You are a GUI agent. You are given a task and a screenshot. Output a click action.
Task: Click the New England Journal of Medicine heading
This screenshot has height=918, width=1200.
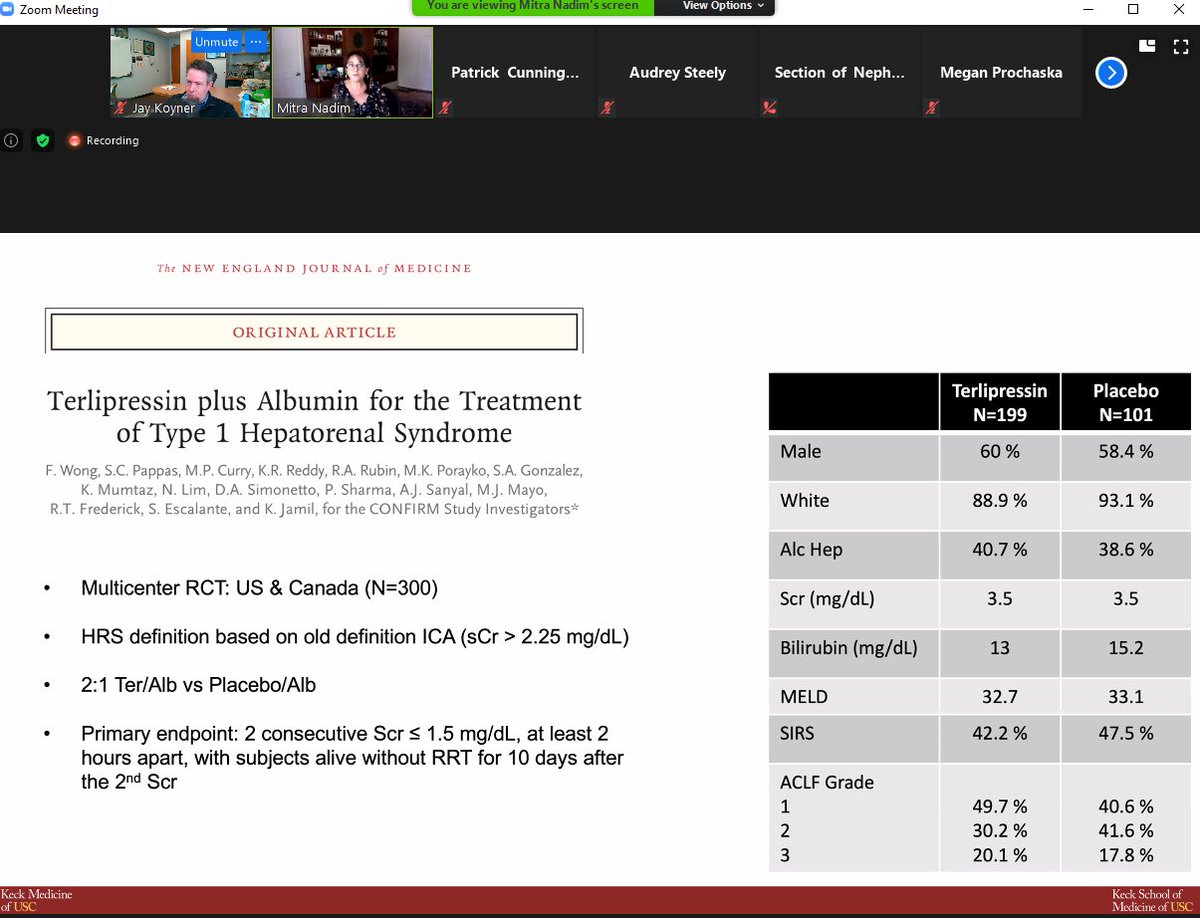[314, 268]
